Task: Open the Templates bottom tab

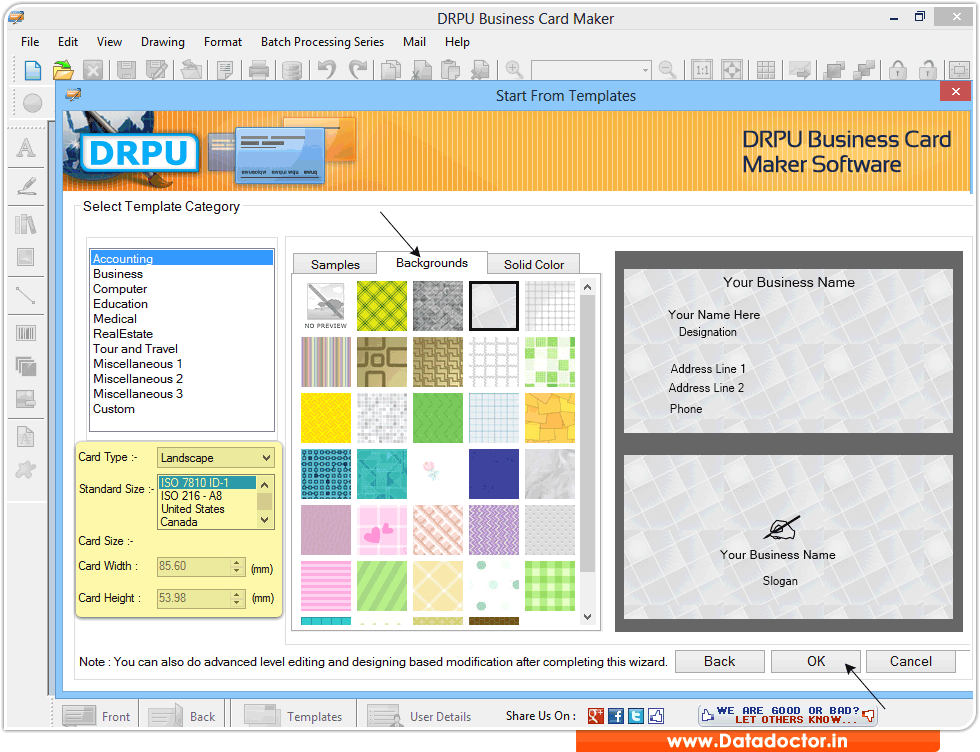Action: click(294, 716)
